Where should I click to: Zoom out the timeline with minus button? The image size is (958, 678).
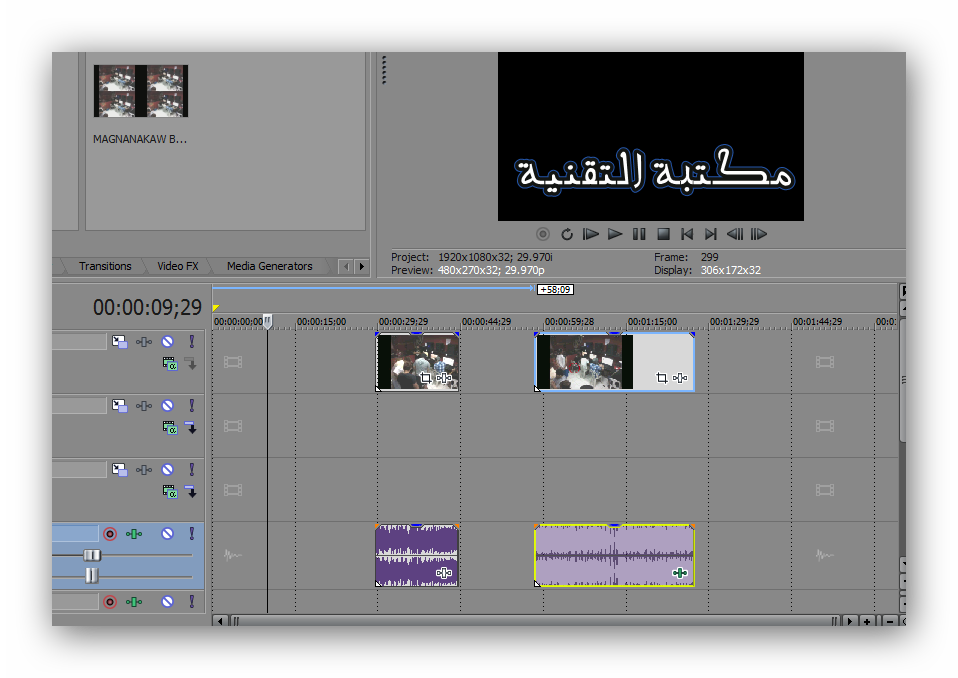[890, 621]
